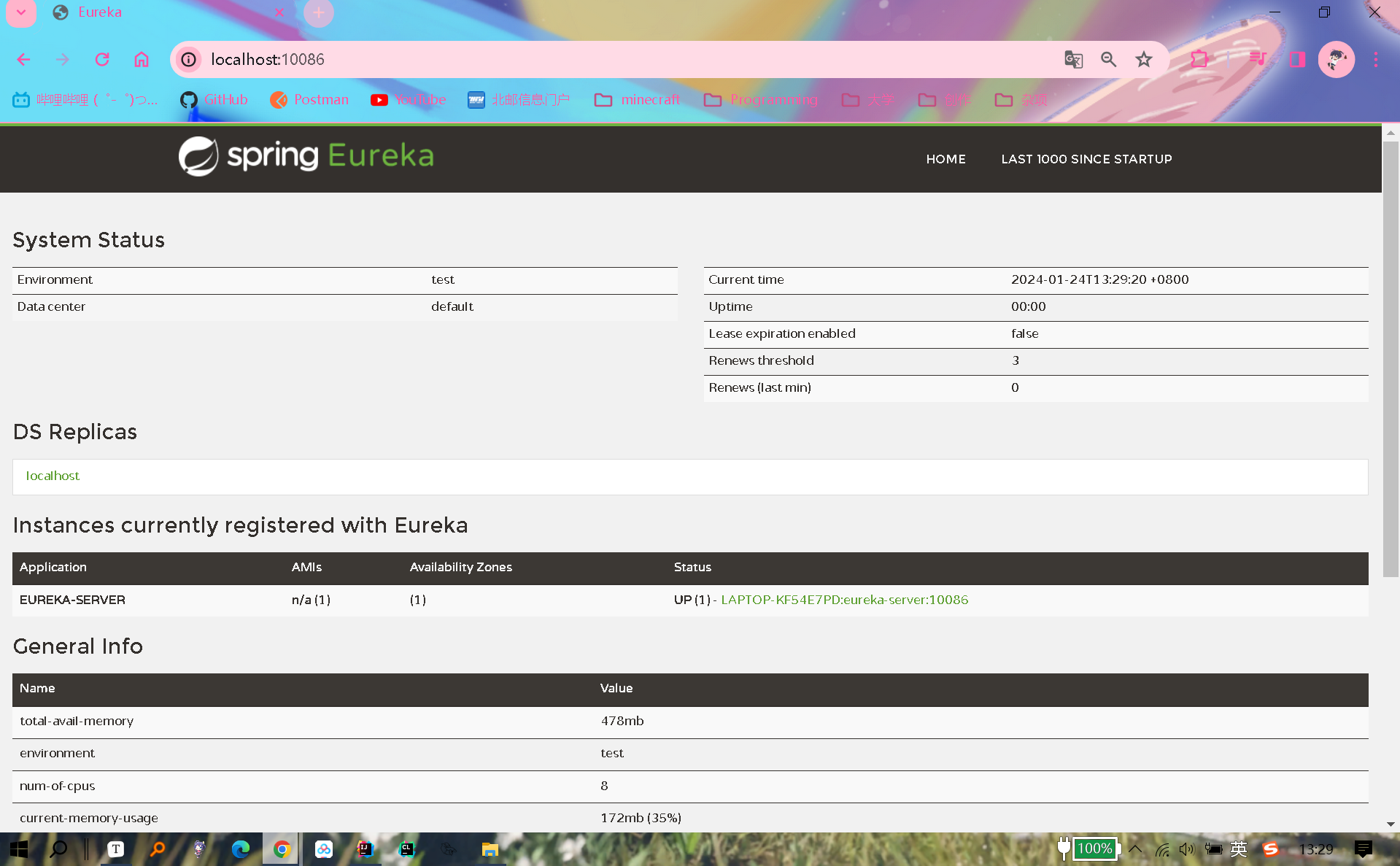The image size is (1400, 866).
Task: Click the Current time value 2024-01-24T13:29:20
Action: coord(1099,279)
